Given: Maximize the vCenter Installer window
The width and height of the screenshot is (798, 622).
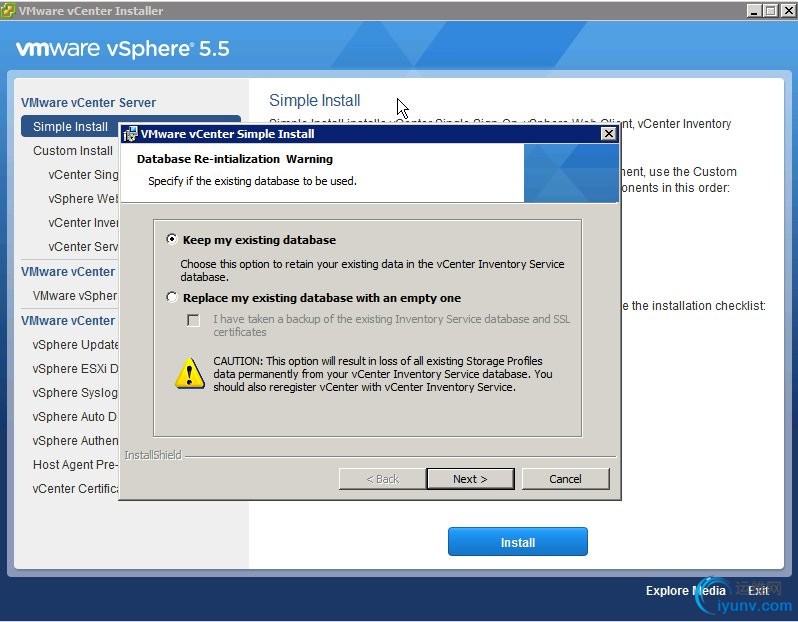Looking at the screenshot, I should [x=771, y=10].
